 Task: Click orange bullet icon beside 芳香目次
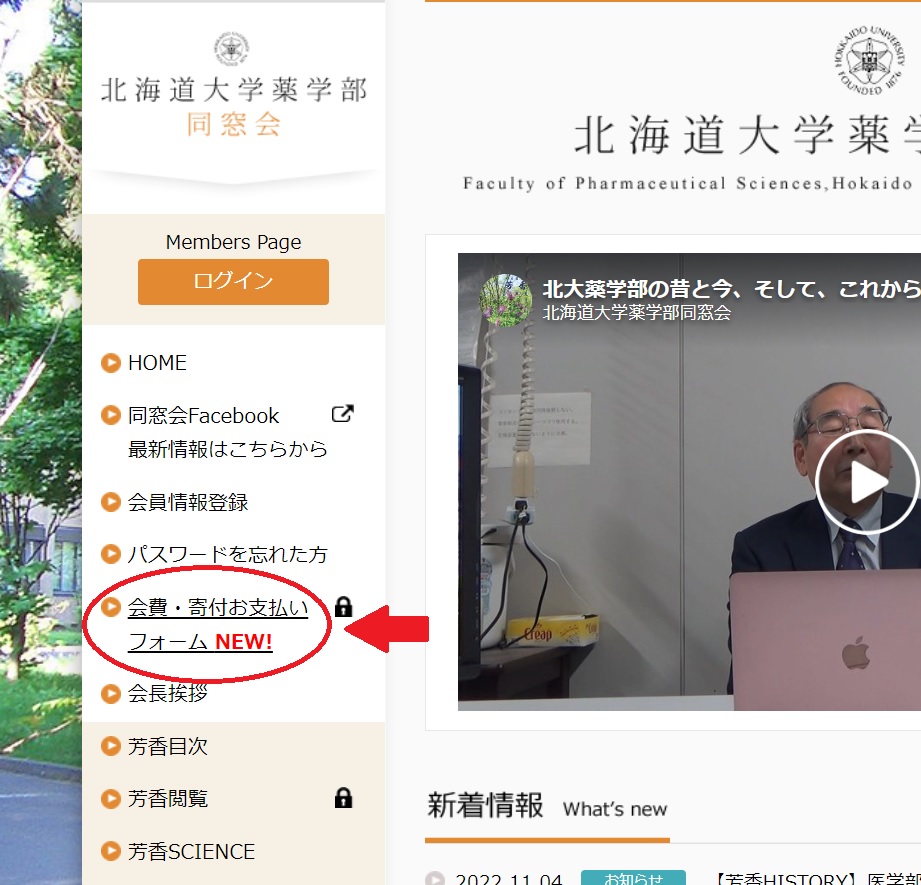tap(110, 746)
